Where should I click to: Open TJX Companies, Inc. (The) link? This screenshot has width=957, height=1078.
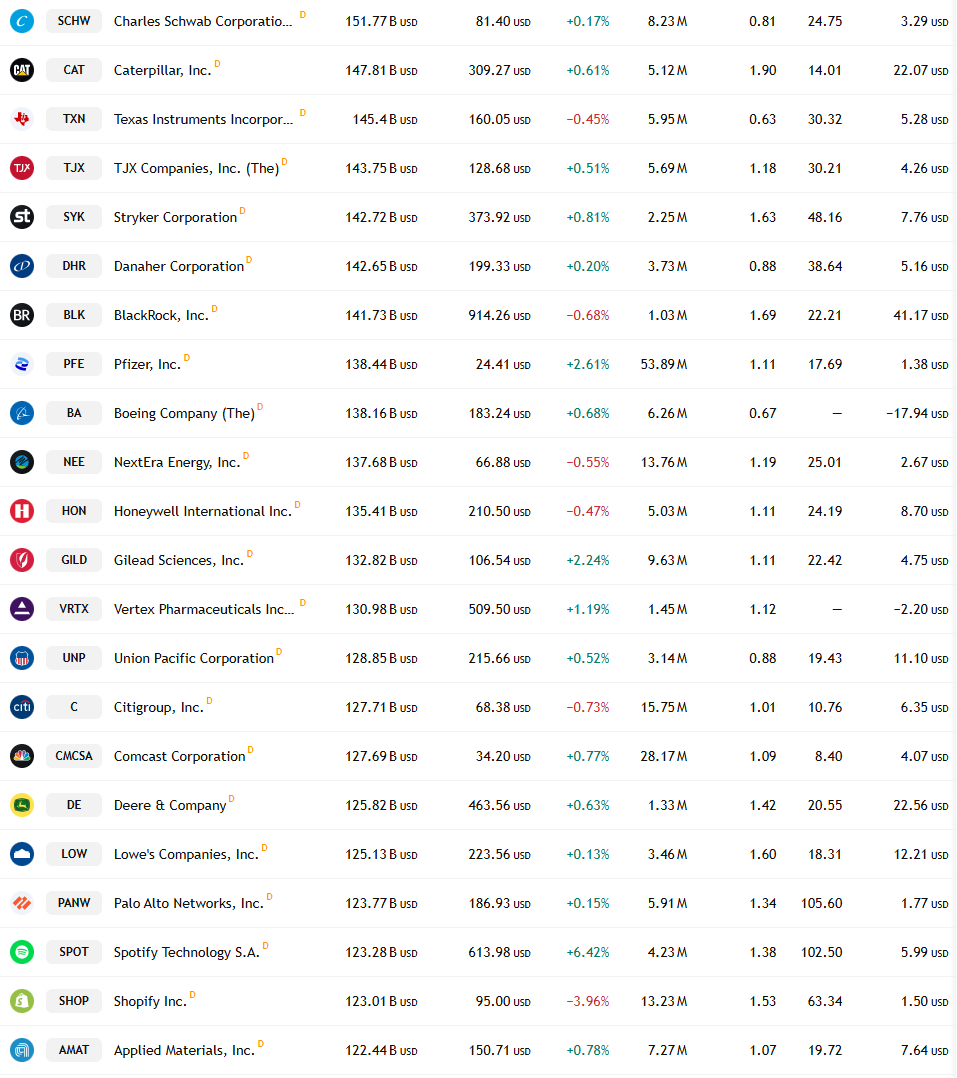click(x=197, y=168)
